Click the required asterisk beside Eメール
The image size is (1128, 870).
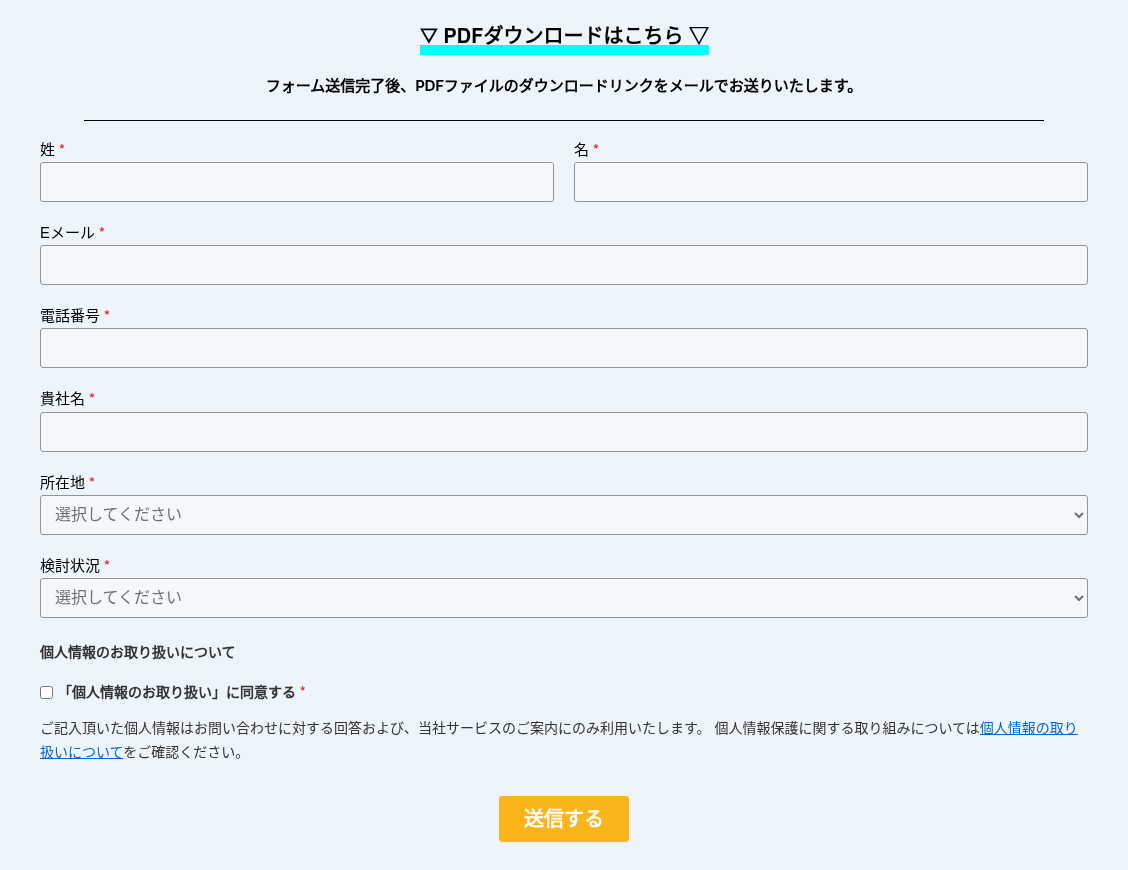point(99,231)
